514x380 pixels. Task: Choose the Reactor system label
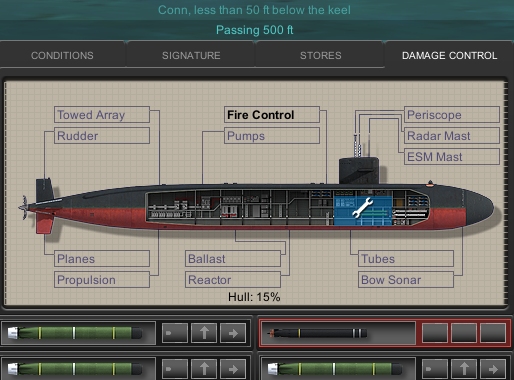tap(233, 280)
